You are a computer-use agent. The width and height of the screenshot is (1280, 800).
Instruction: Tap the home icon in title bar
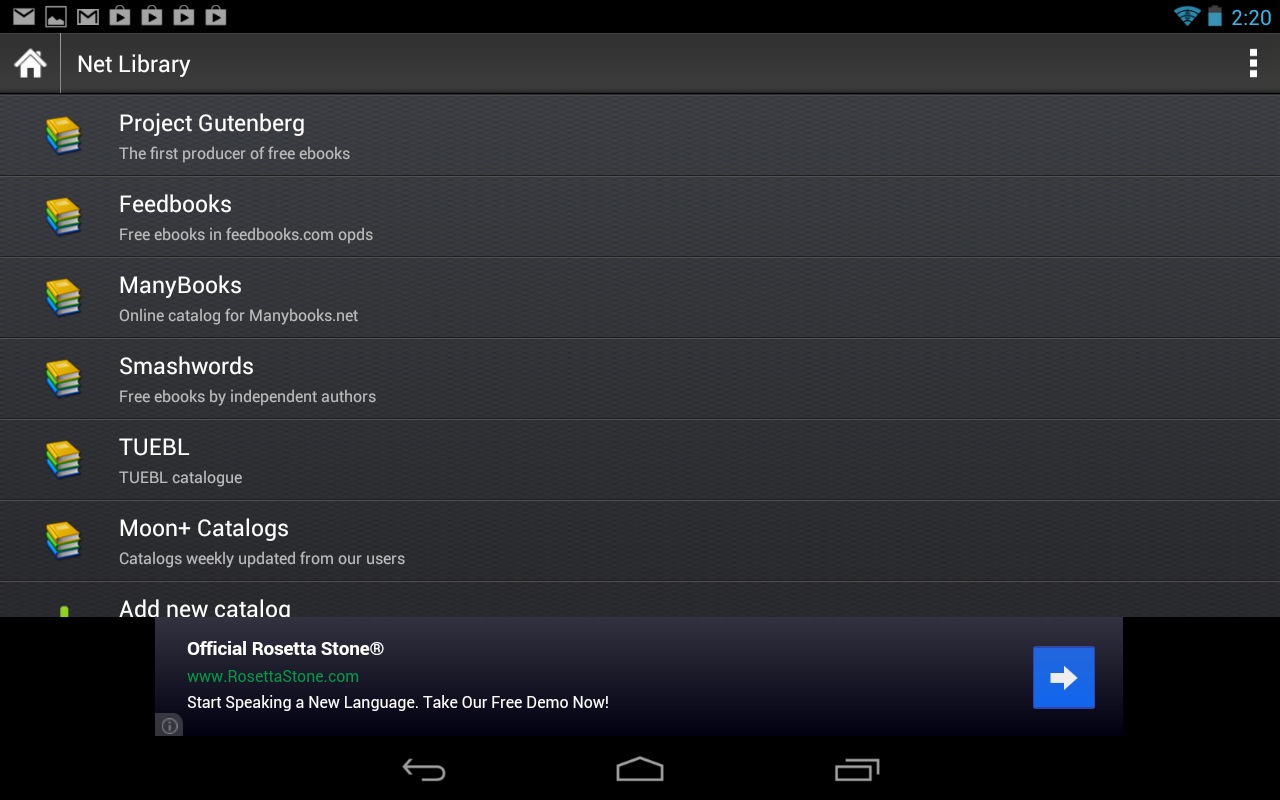tap(30, 64)
